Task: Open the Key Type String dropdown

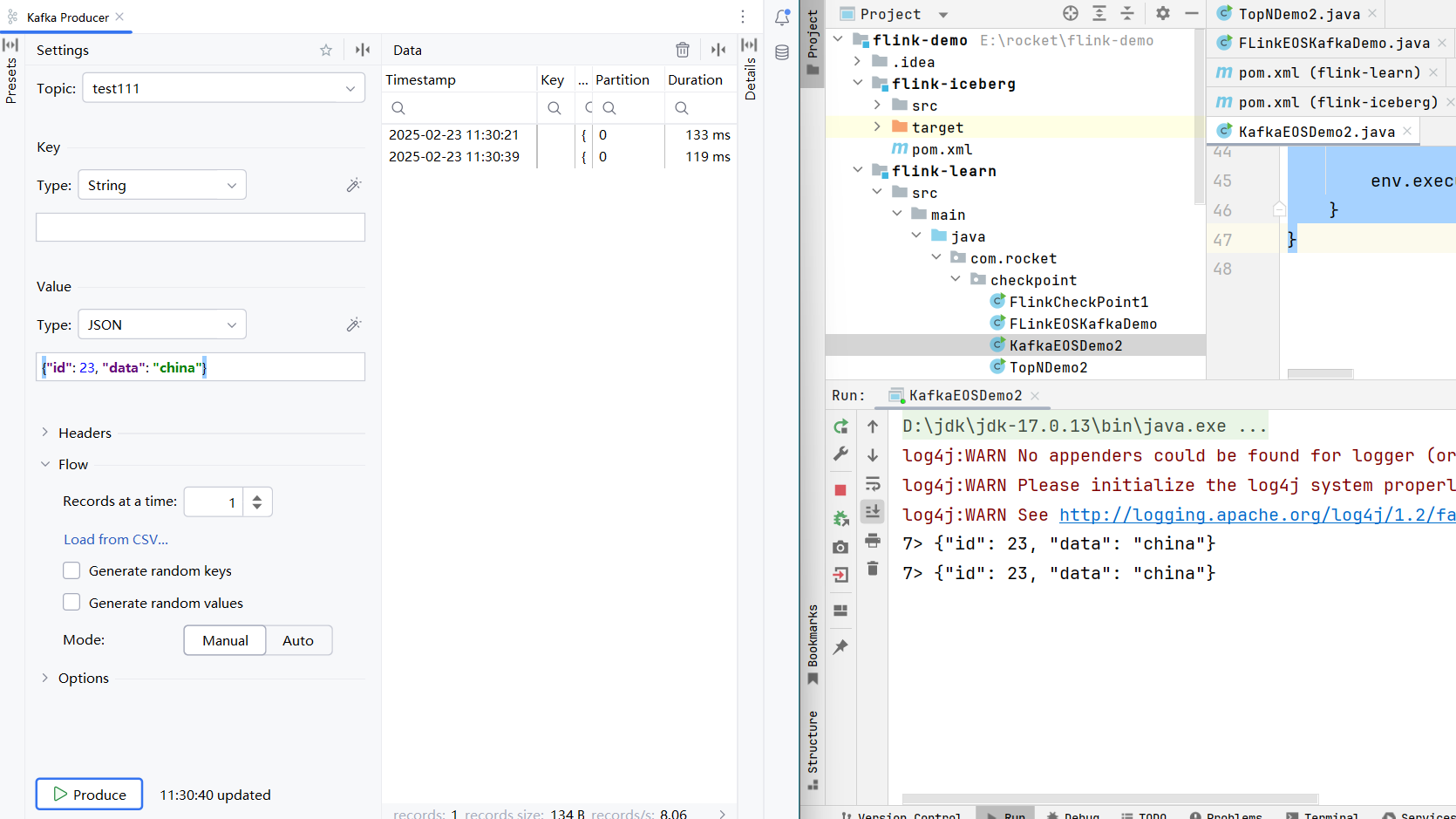Action: [162, 185]
